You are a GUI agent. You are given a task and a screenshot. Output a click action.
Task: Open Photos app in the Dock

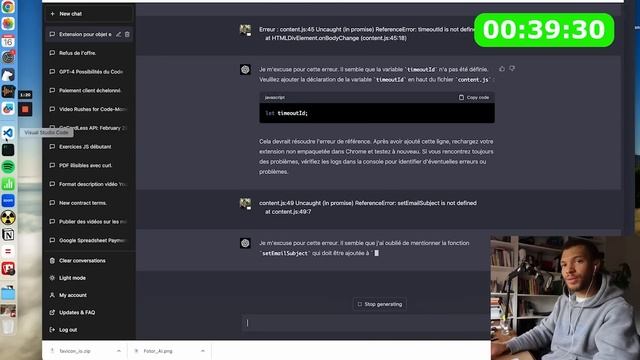8,23
